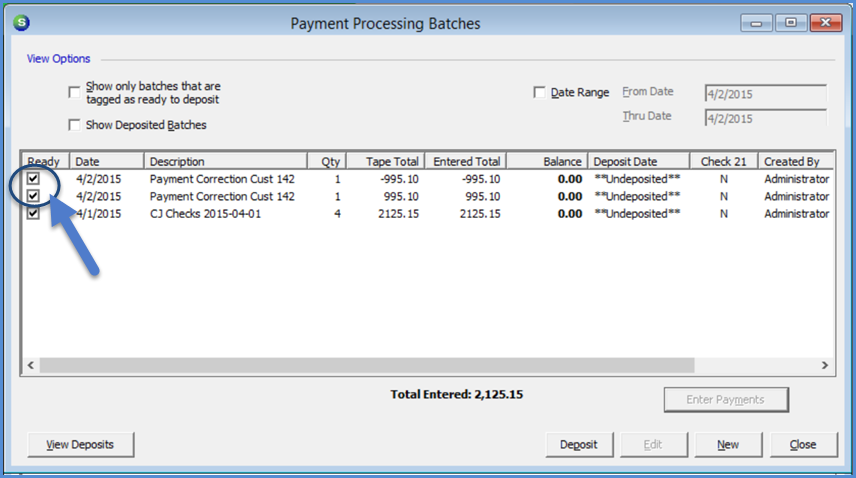This screenshot has height=478, width=856.
Task: Sort by the Qty column header
Action: pyautogui.click(x=326, y=162)
